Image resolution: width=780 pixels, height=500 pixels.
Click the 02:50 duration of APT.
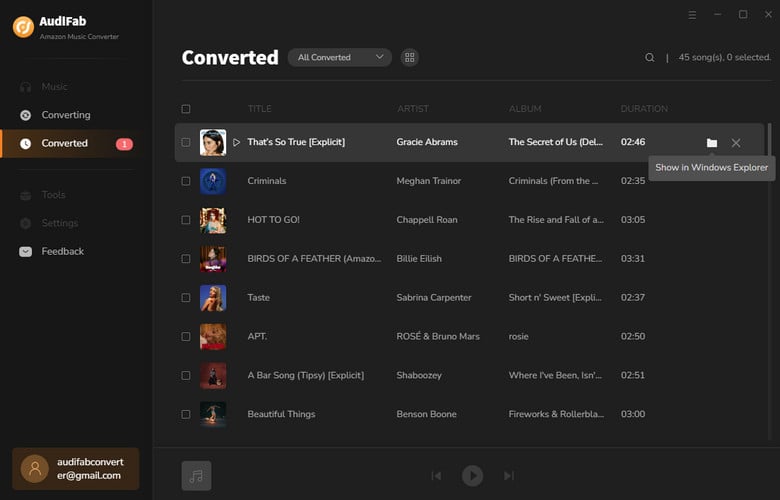(x=633, y=336)
